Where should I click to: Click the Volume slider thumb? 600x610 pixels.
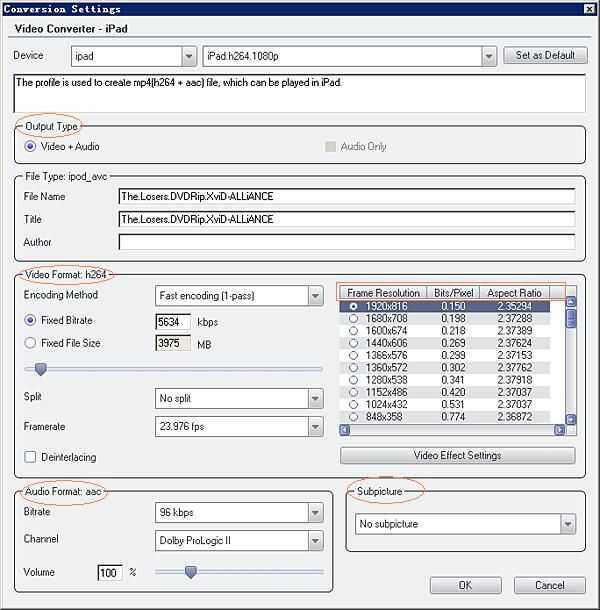pos(191,572)
